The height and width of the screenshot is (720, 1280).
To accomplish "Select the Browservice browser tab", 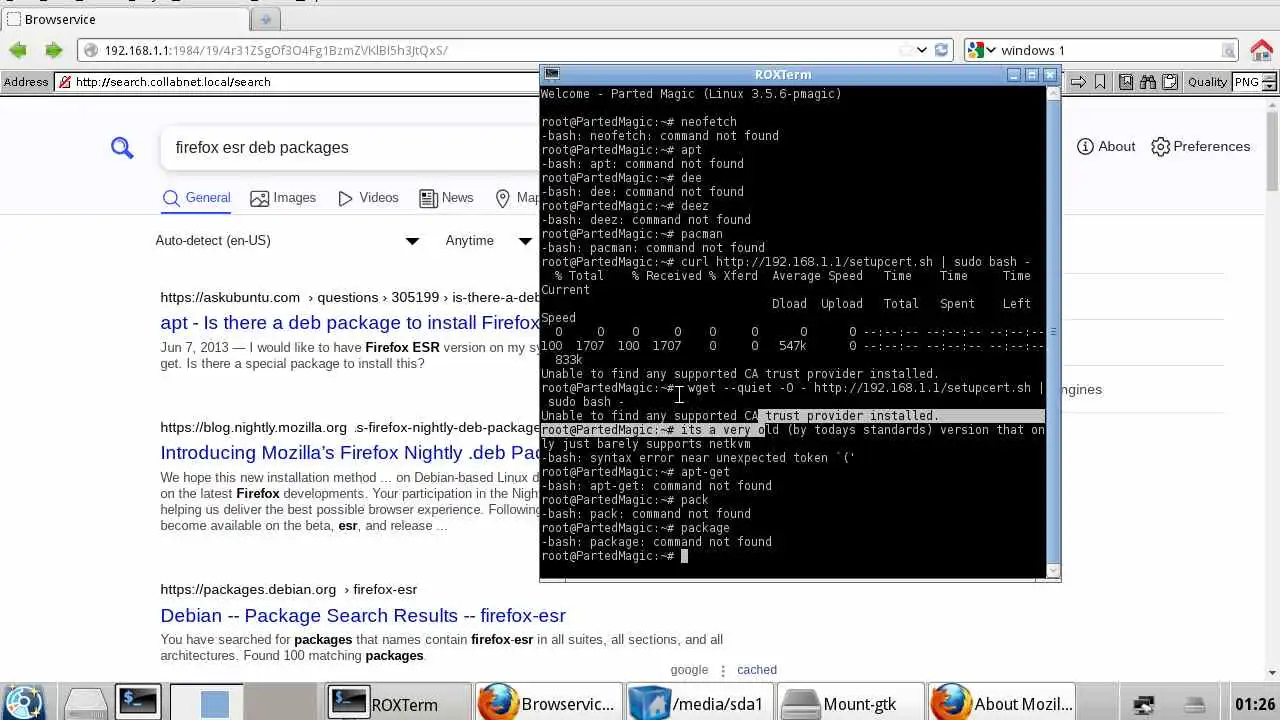I will click(125, 19).
